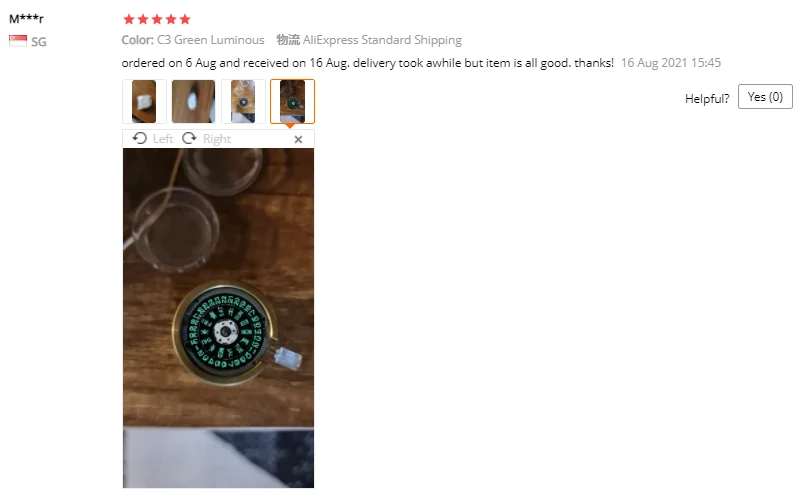This screenshot has width=801, height=500.
Task: Open the second review photo thumbnail
Action: tap(193, 101)
